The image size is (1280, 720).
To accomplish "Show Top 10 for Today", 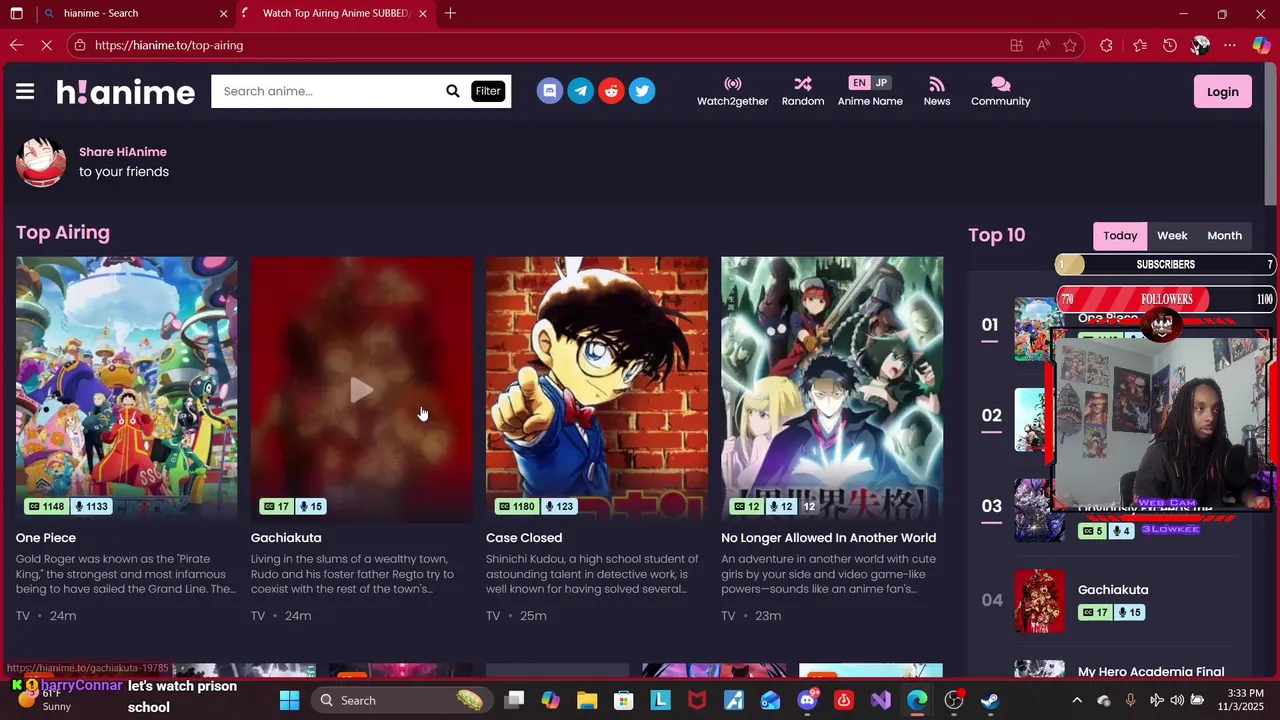I will 1120,236.
